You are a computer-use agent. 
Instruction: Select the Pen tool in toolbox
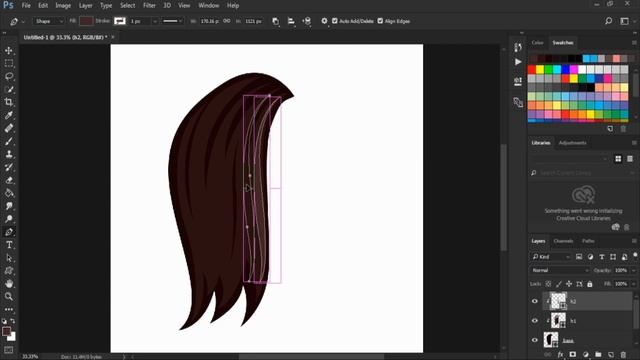[9, 232]
